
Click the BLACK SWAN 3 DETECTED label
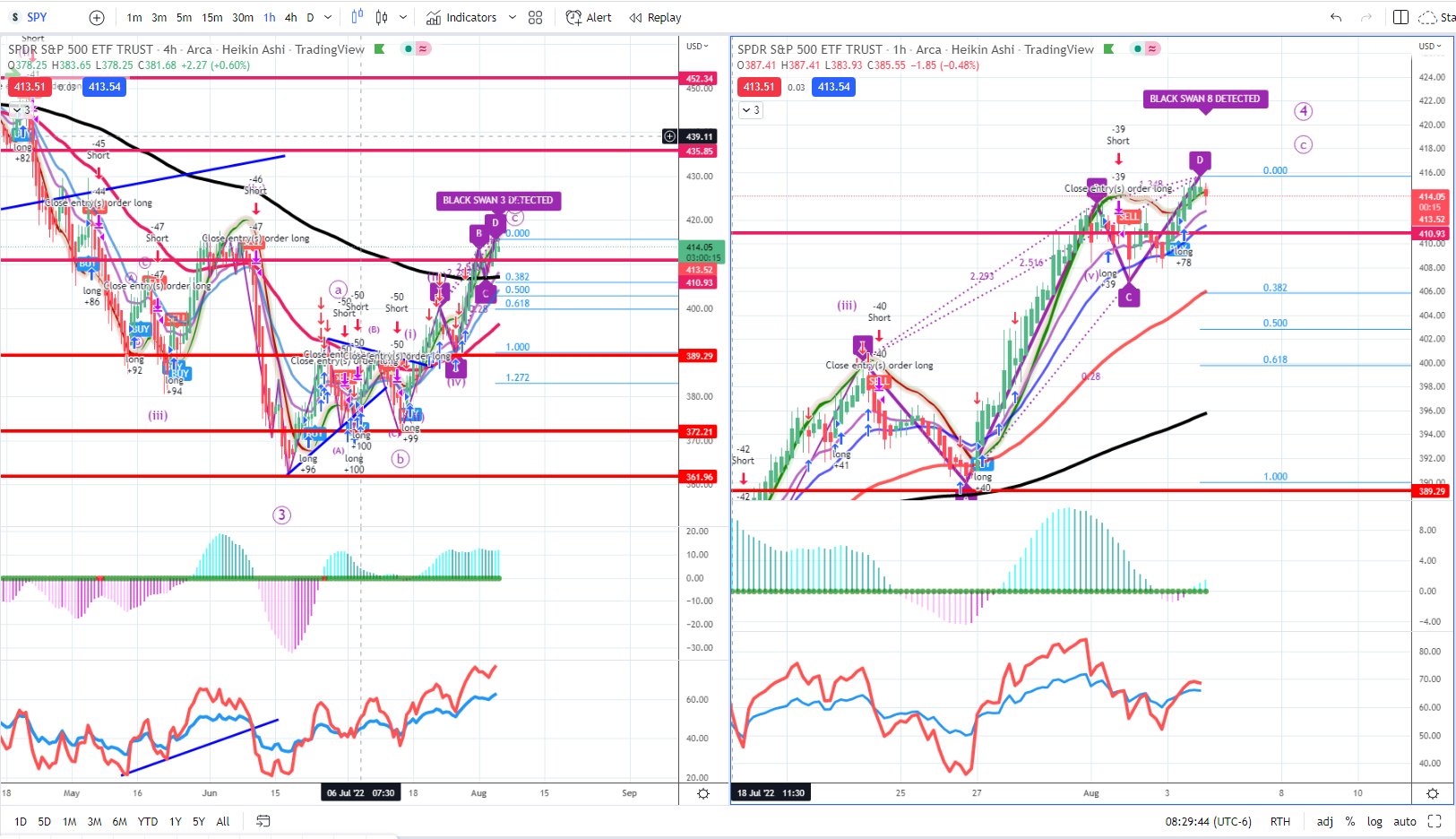tap(498, 200)
